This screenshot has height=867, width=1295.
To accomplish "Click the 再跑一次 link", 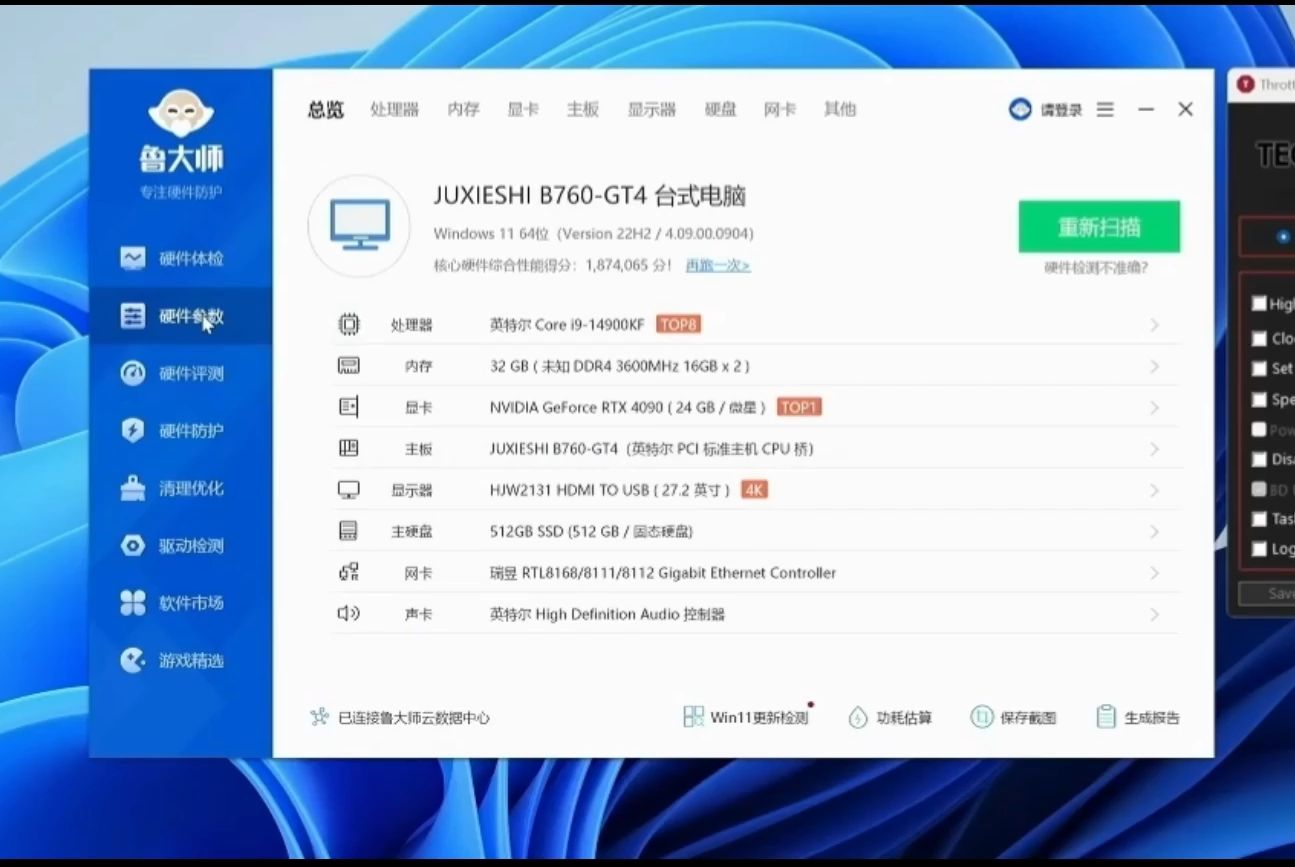I will tap(717, 266).
